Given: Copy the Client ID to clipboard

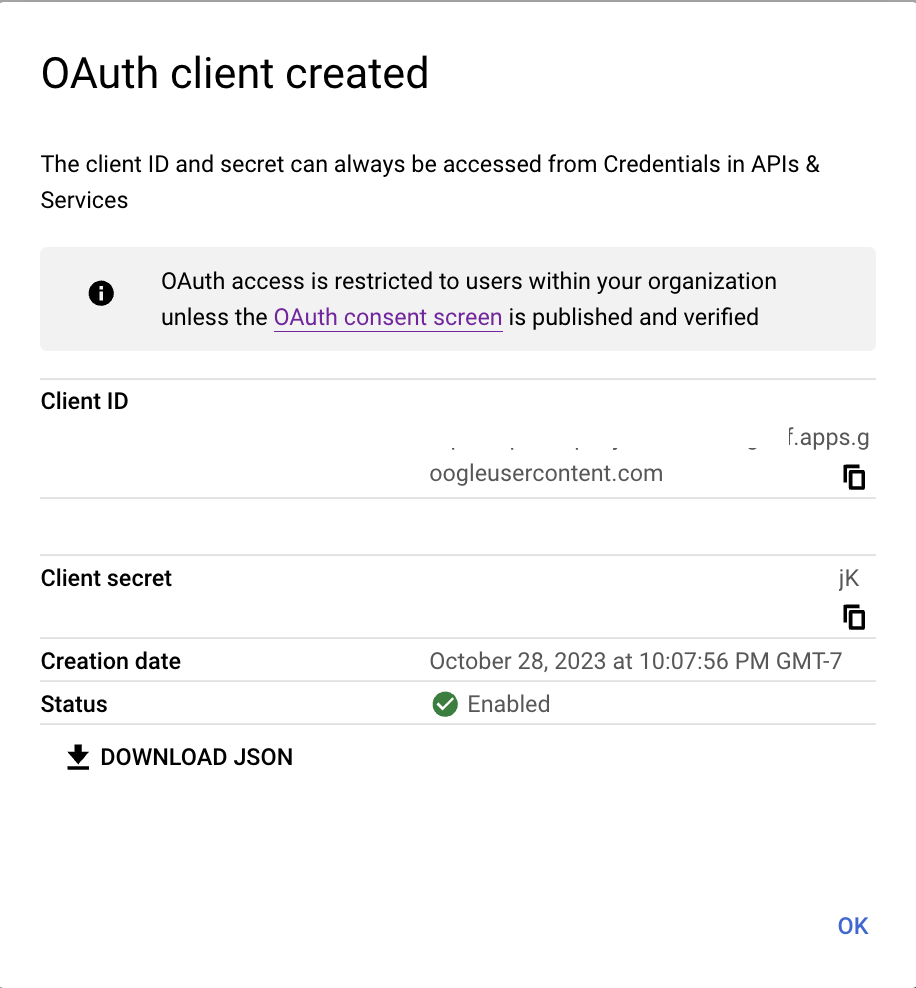Looking at the screenshot, I should click(x=854, y=477).
